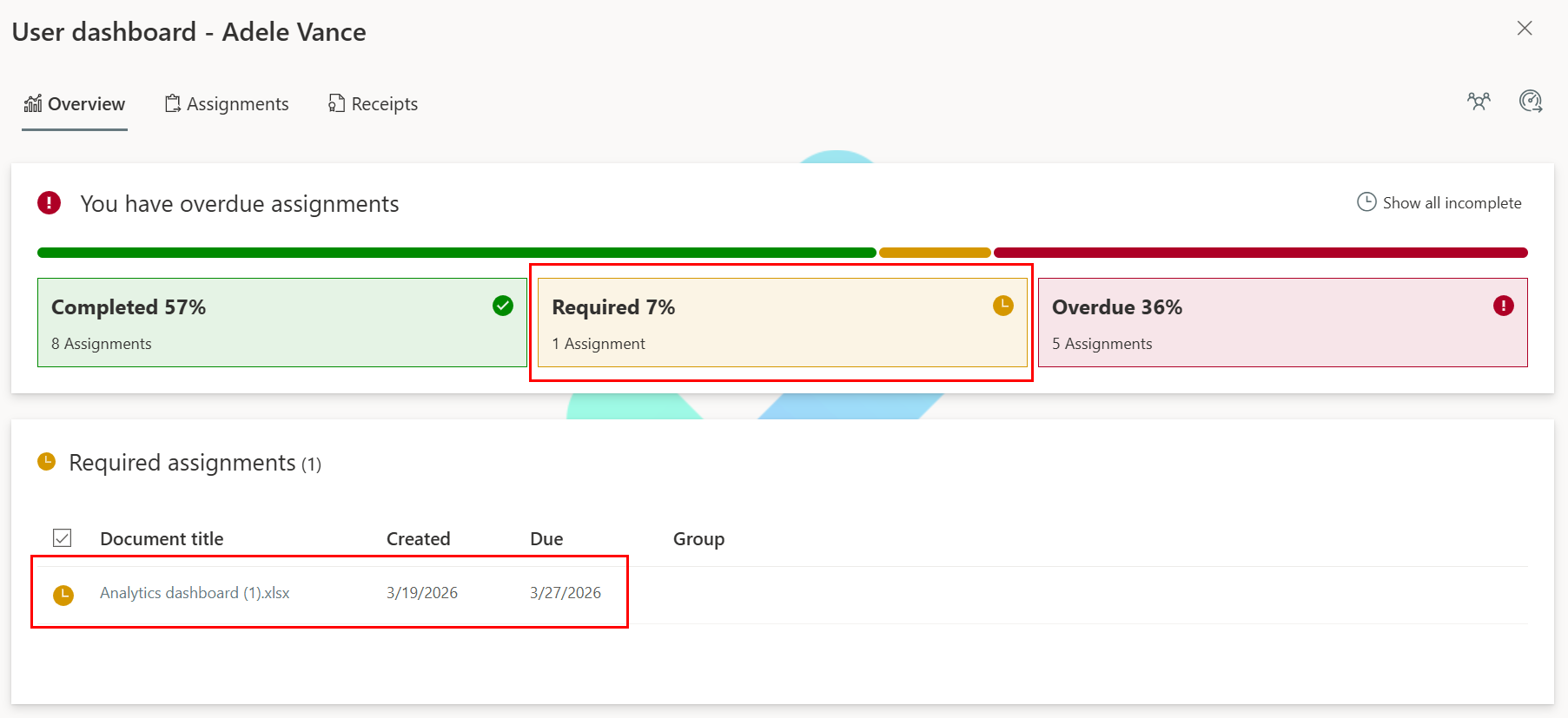Click the clock icon beside Required assignments heading

(46, 462)
